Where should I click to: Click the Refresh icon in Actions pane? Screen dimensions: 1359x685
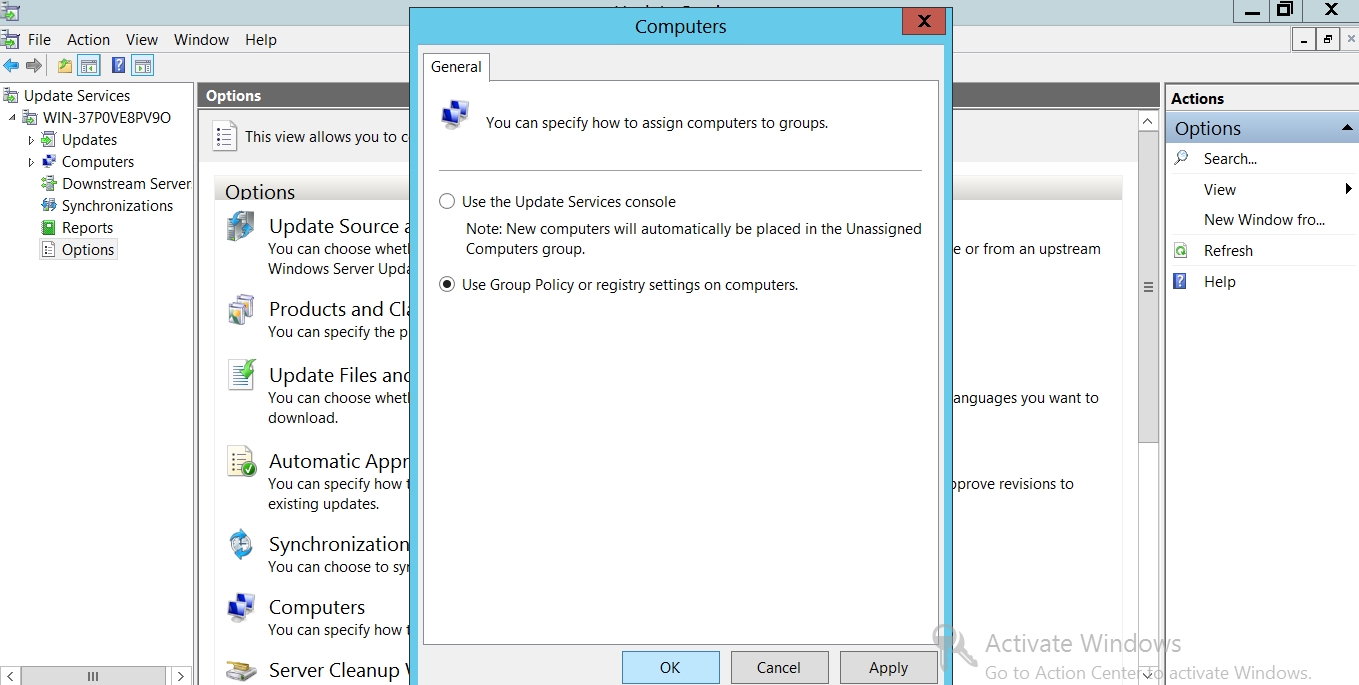pyautogui.click(x=1181, y=251)
